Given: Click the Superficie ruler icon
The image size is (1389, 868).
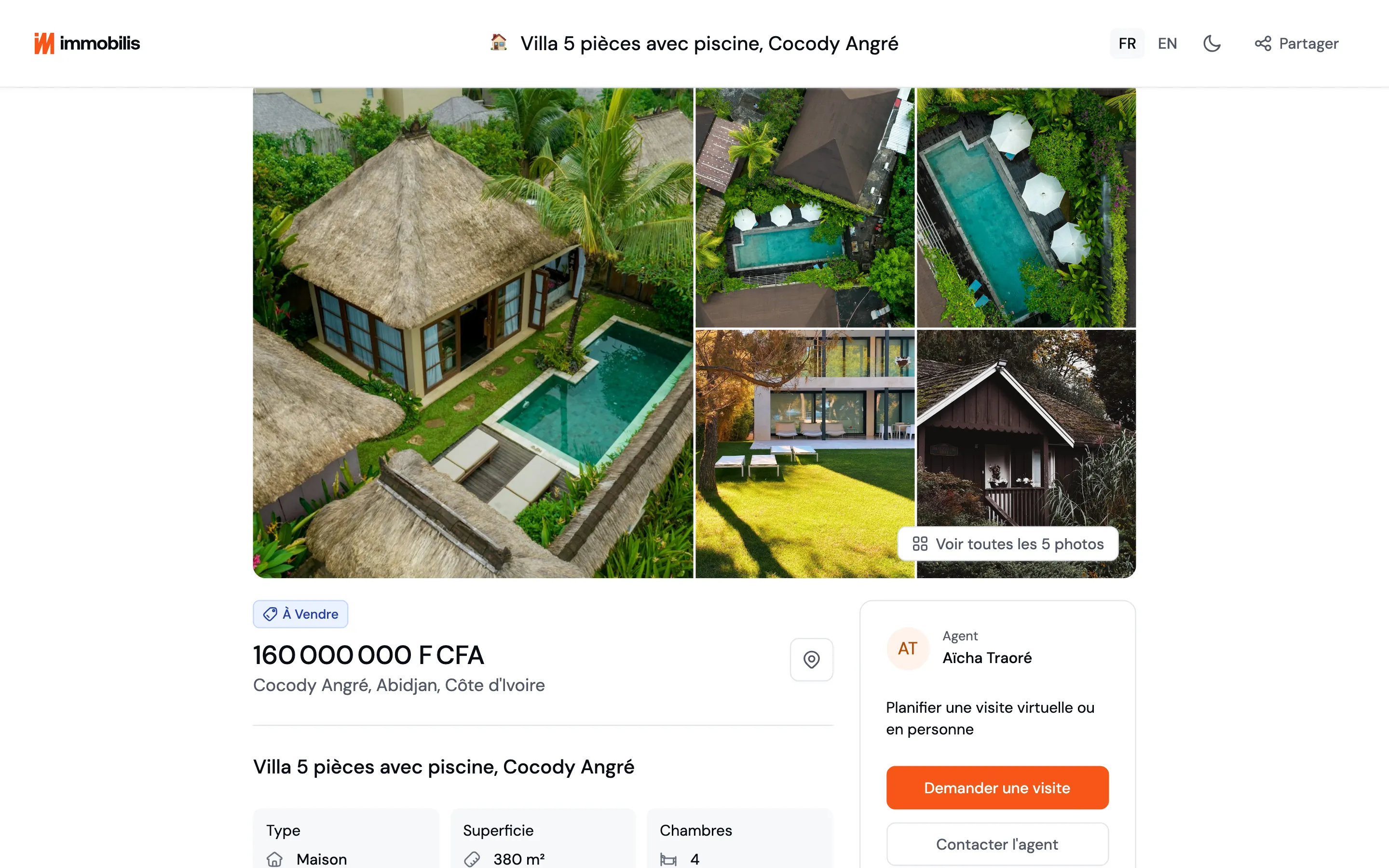Looking at the screenshot, I should (x=472, y=859).
